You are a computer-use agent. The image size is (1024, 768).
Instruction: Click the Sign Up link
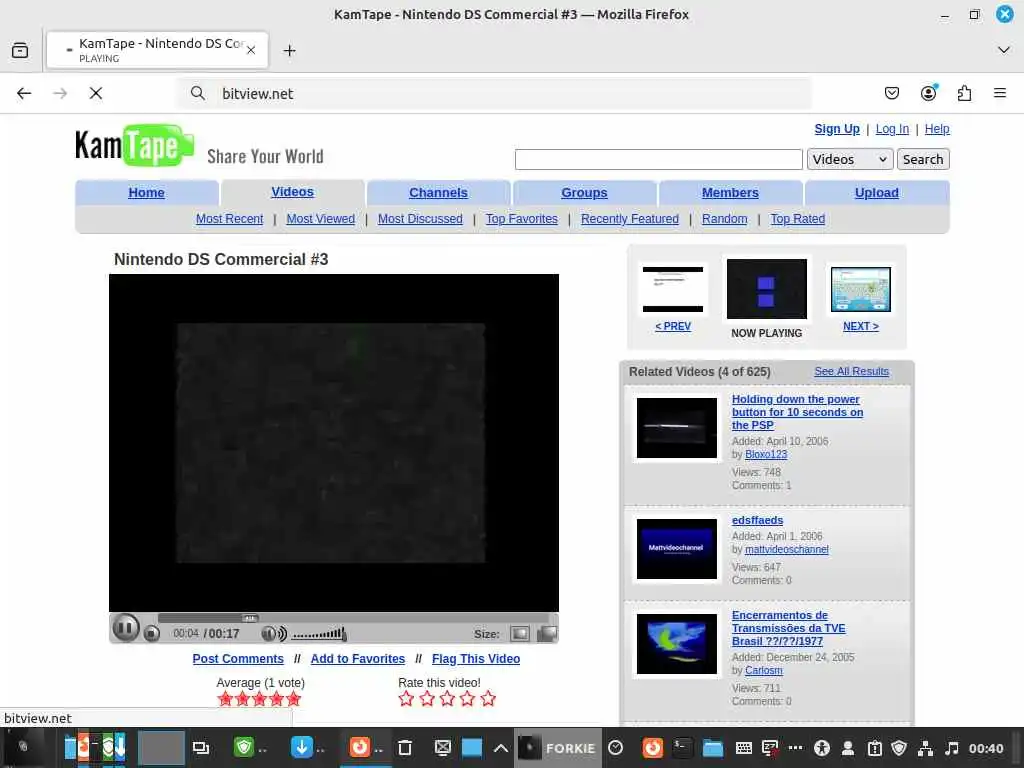pos(837,129)
